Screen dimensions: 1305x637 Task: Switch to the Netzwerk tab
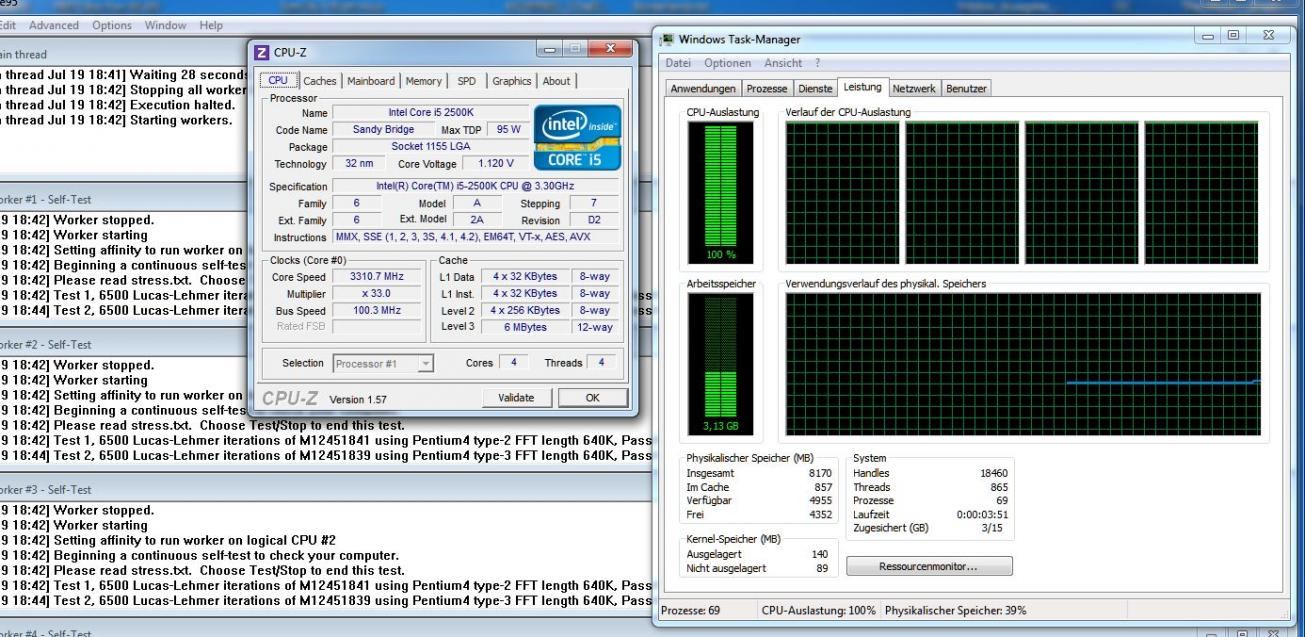point(915,89)
